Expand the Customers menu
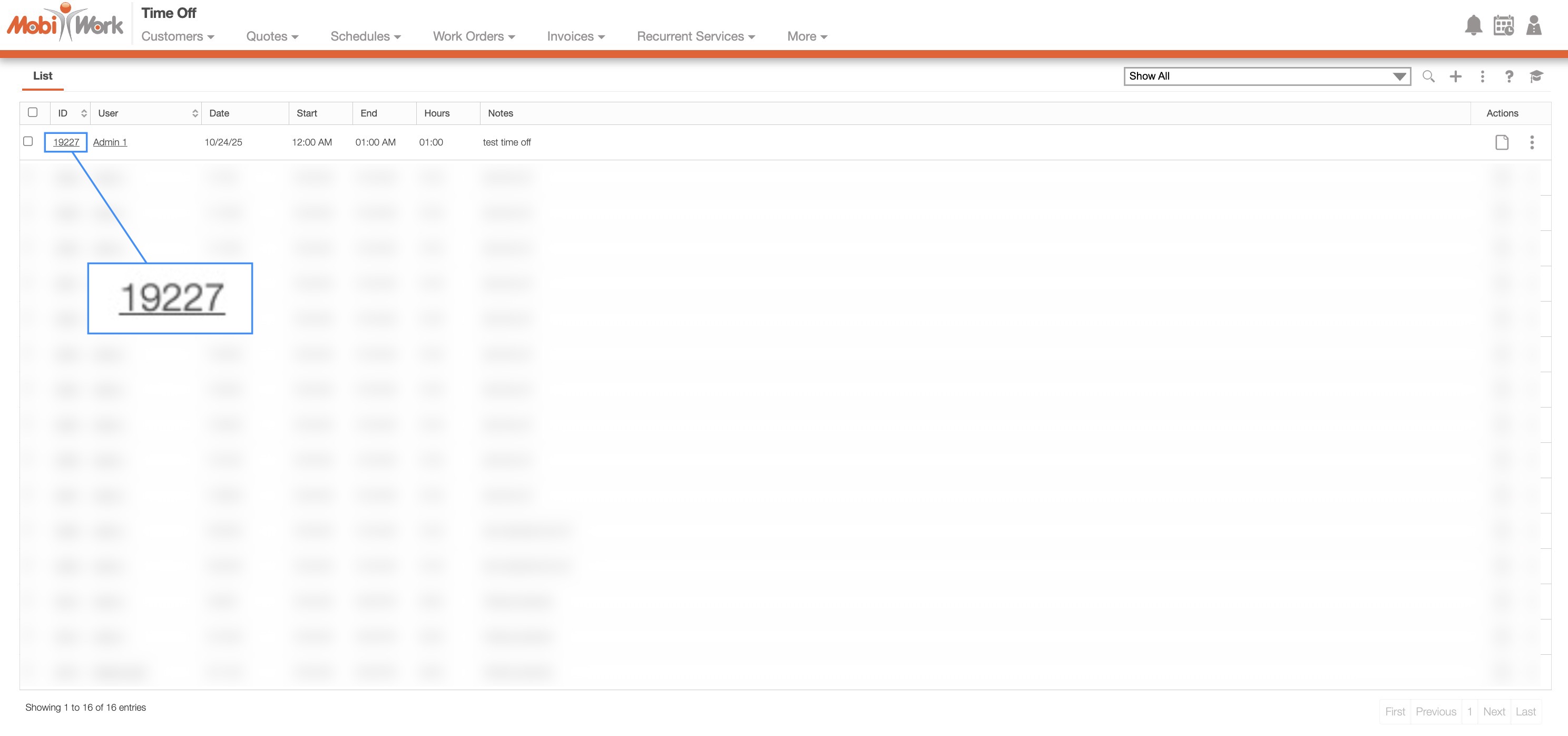This screenshot has width=1568, height=736. (x=177, y=36)
